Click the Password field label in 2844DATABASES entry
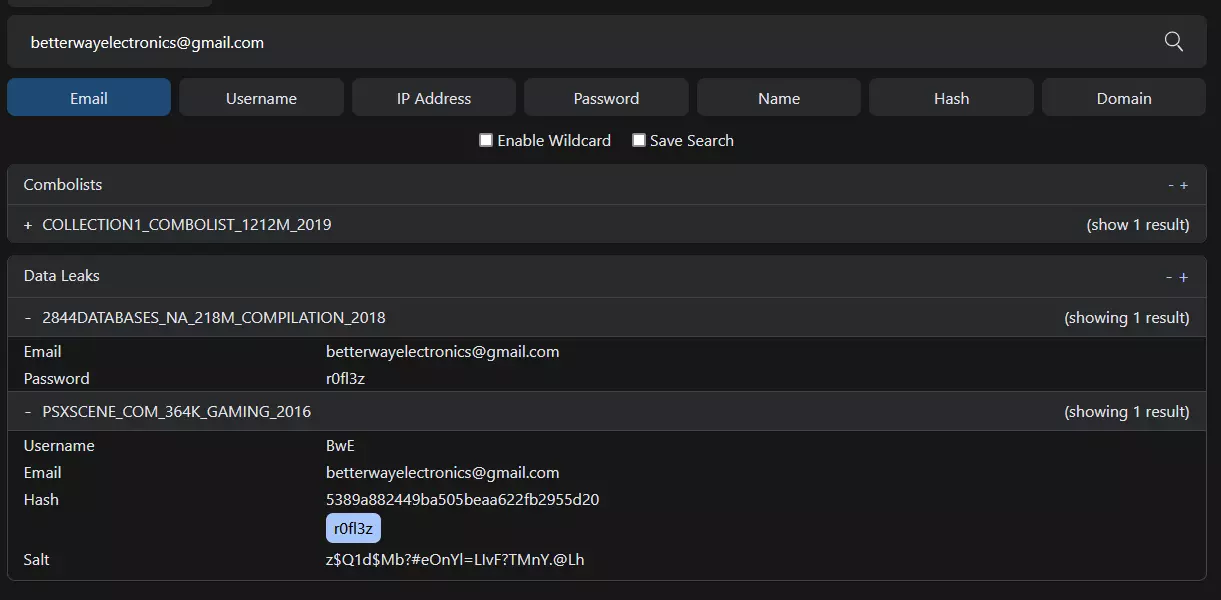The height and width of the screenshot is (600, 1221). (56, 378)
